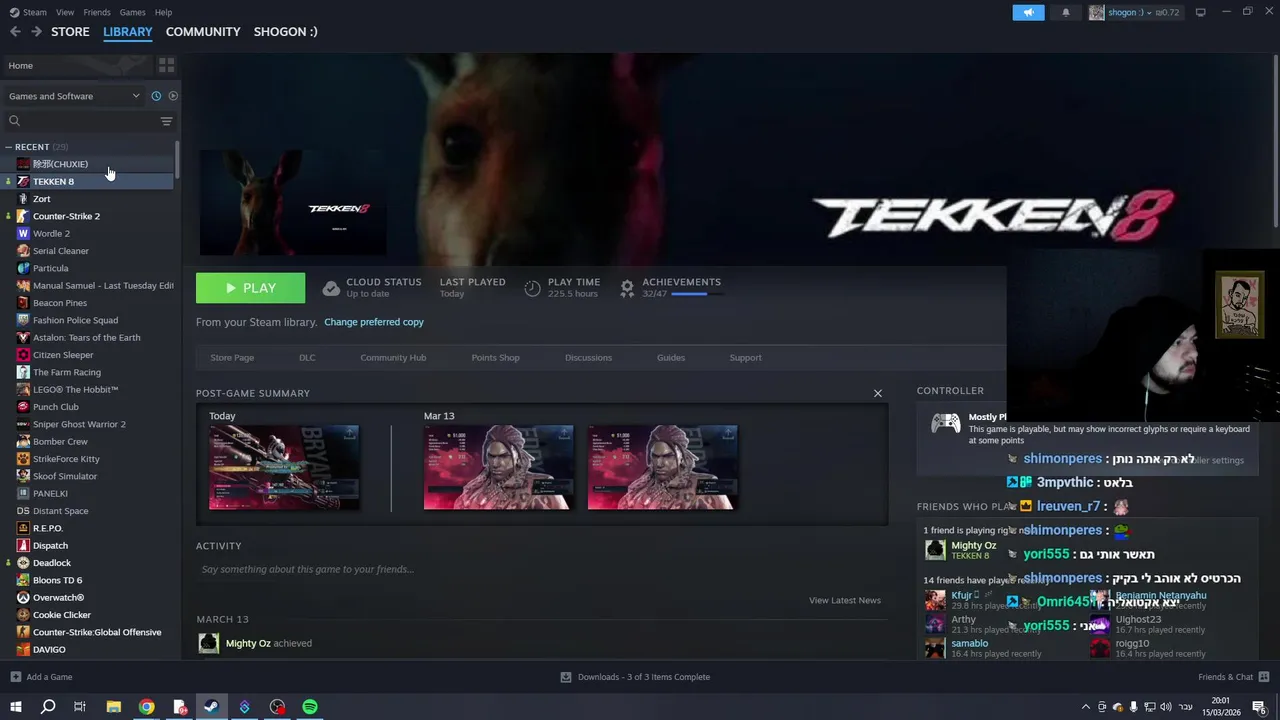Select Citizen Sleeper in library
This screenshot has height=720, width=1280.
[x=88, y=355]
